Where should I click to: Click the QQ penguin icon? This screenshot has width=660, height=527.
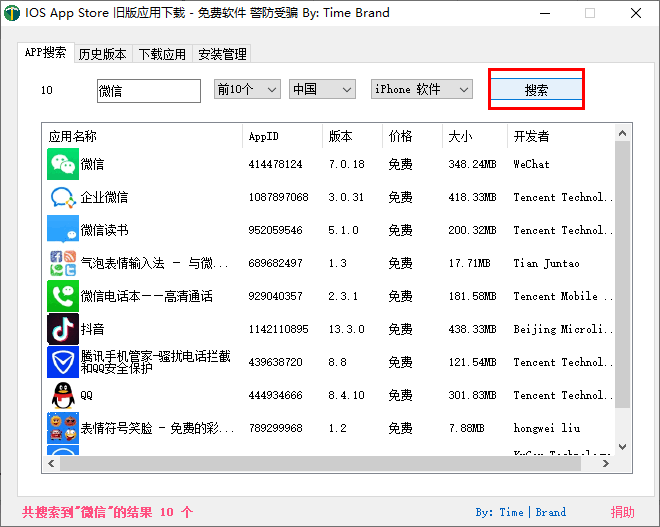pos(63,395)
